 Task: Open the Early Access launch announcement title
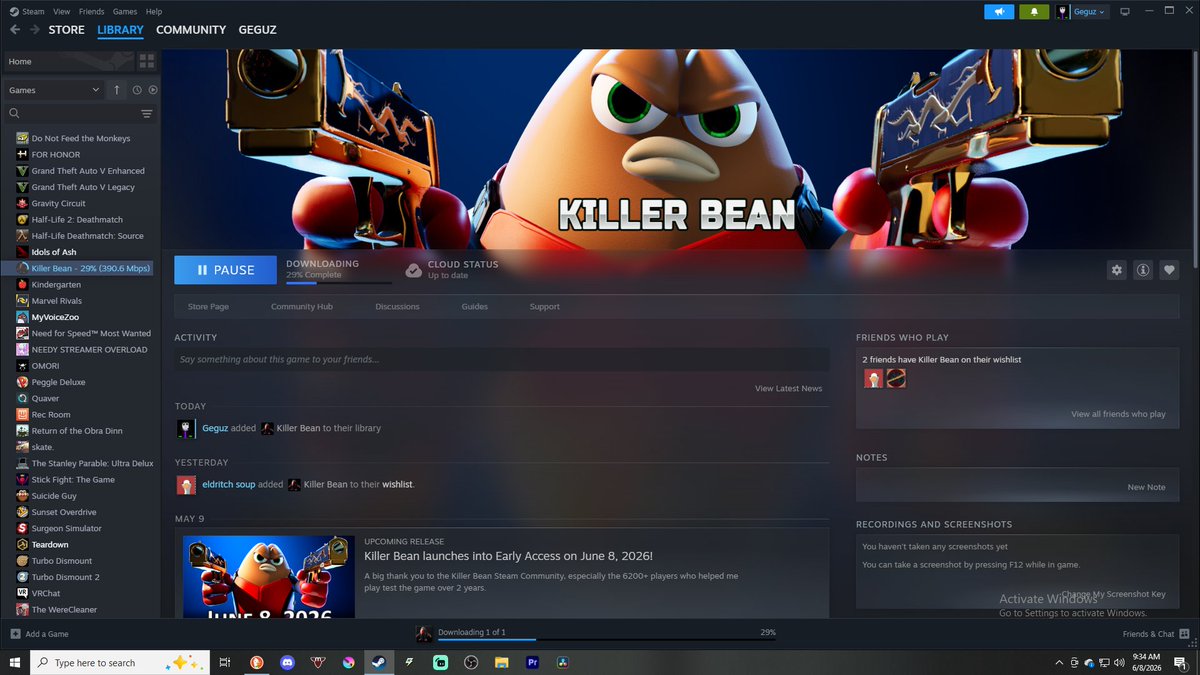[x=508, y=556]
